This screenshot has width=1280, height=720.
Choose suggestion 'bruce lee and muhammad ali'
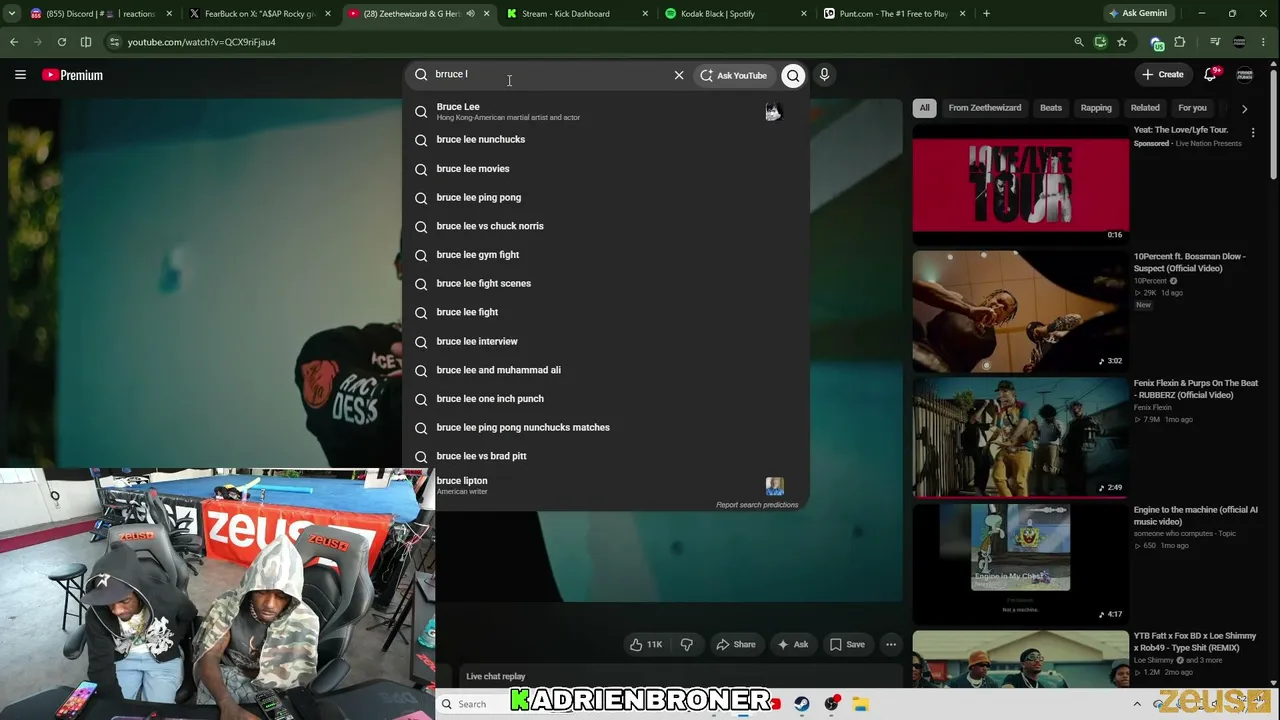click(606, 370)
